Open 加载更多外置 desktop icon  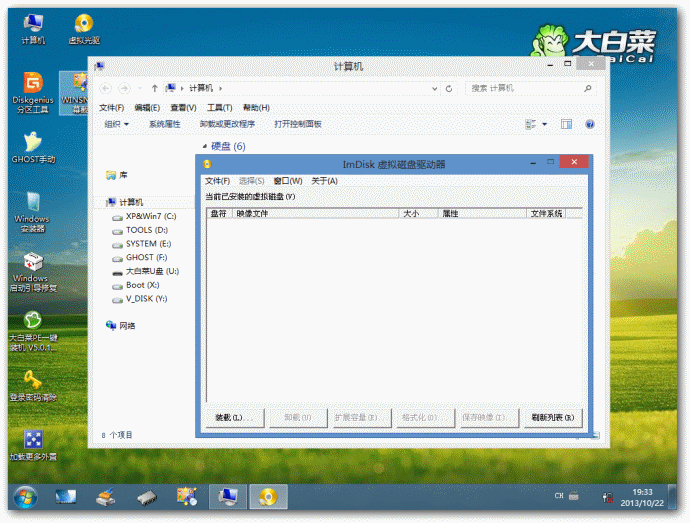[x=33, y=446]
